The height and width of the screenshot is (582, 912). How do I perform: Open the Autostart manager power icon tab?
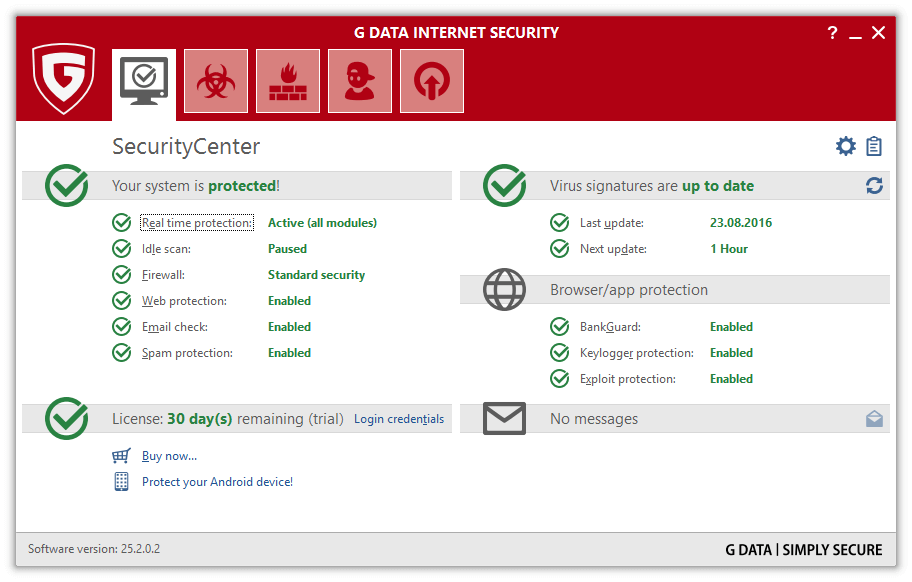pos(432,81)
